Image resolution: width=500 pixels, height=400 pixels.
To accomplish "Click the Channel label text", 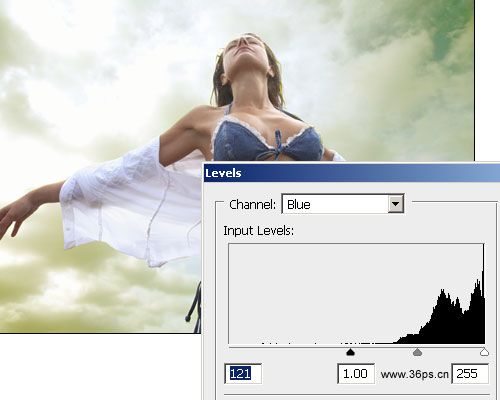I will 253,204.
